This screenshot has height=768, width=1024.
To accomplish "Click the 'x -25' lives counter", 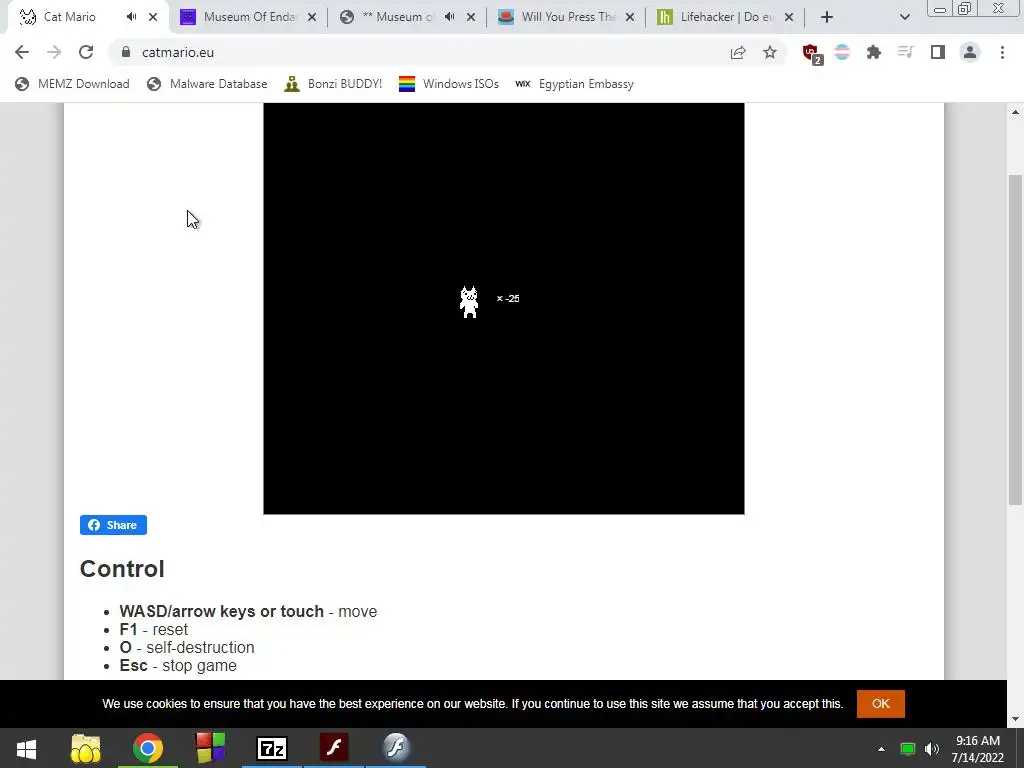I will tap(508, 298).
